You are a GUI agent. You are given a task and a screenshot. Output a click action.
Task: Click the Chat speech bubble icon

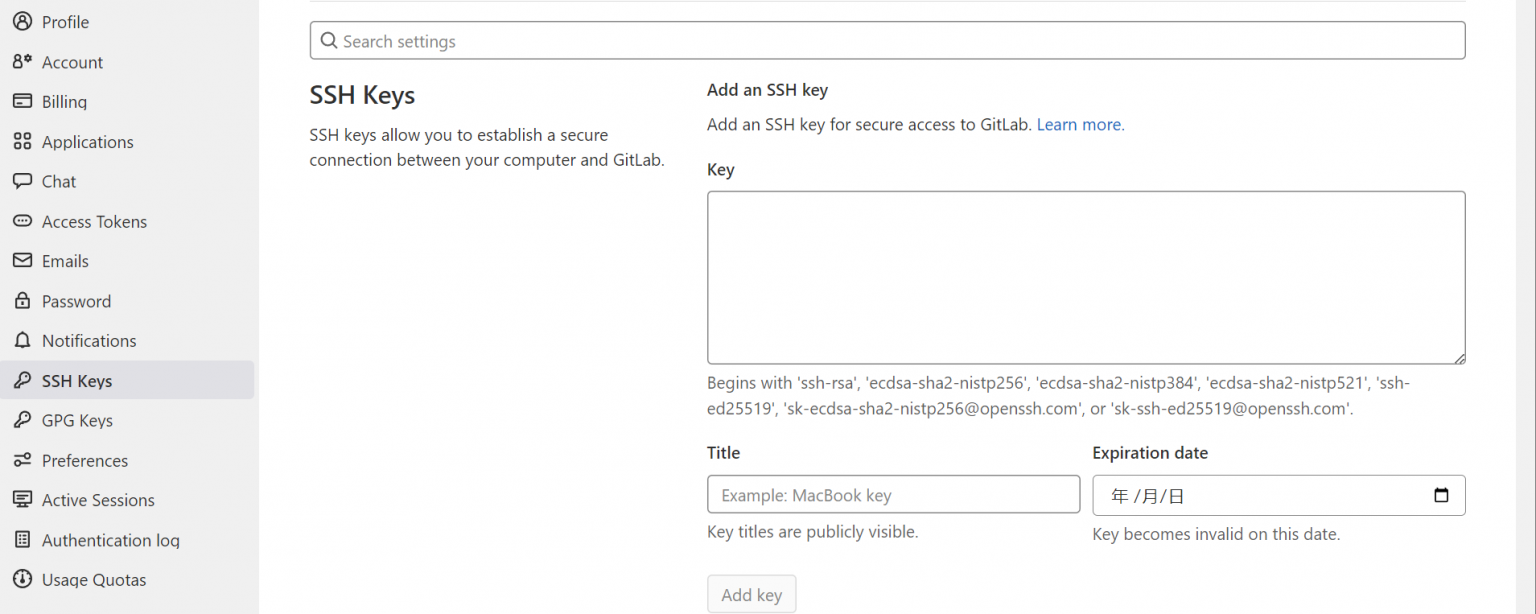[22, 181]
